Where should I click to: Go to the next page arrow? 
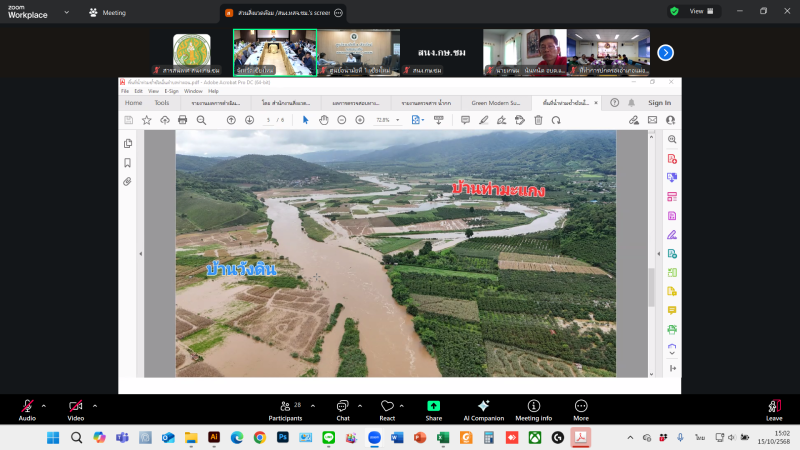[249, 120]
